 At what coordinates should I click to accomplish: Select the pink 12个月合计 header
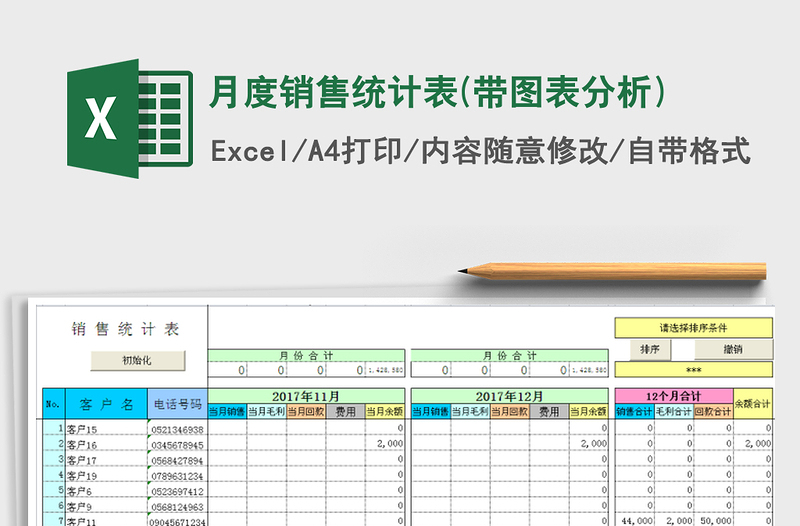click(x=674, y=396)
